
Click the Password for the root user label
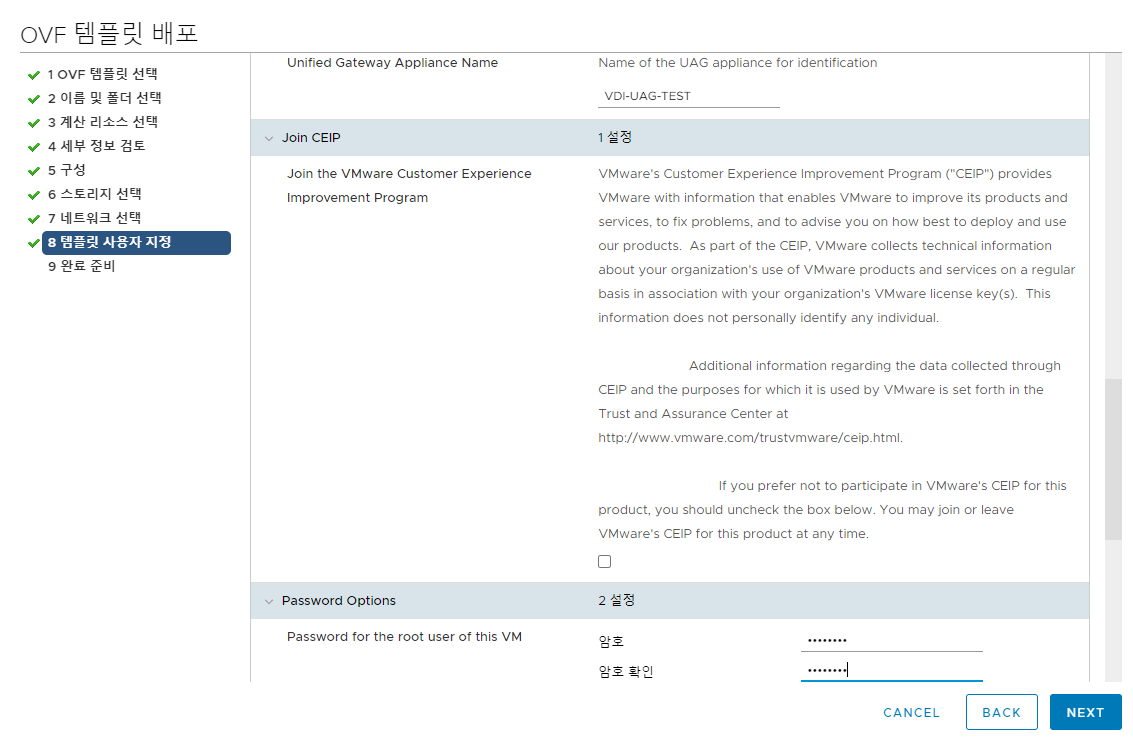point(404,637)
